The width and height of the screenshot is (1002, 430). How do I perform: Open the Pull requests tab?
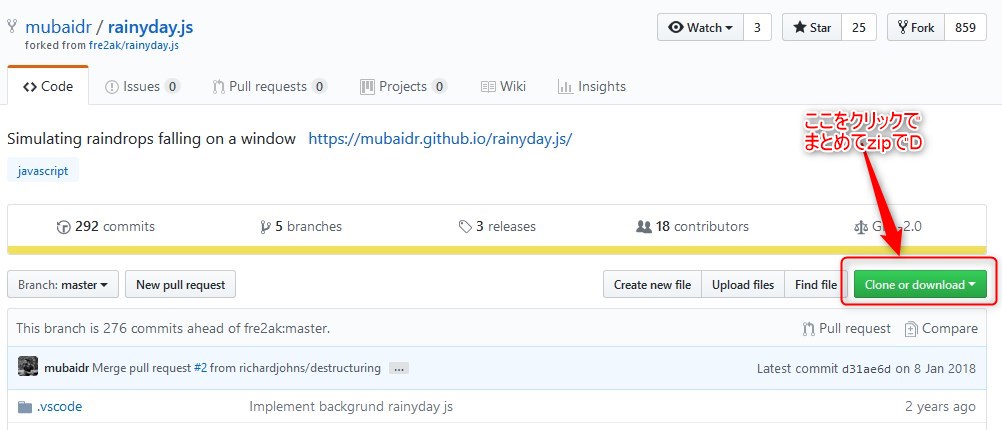[x=270, y=86]
